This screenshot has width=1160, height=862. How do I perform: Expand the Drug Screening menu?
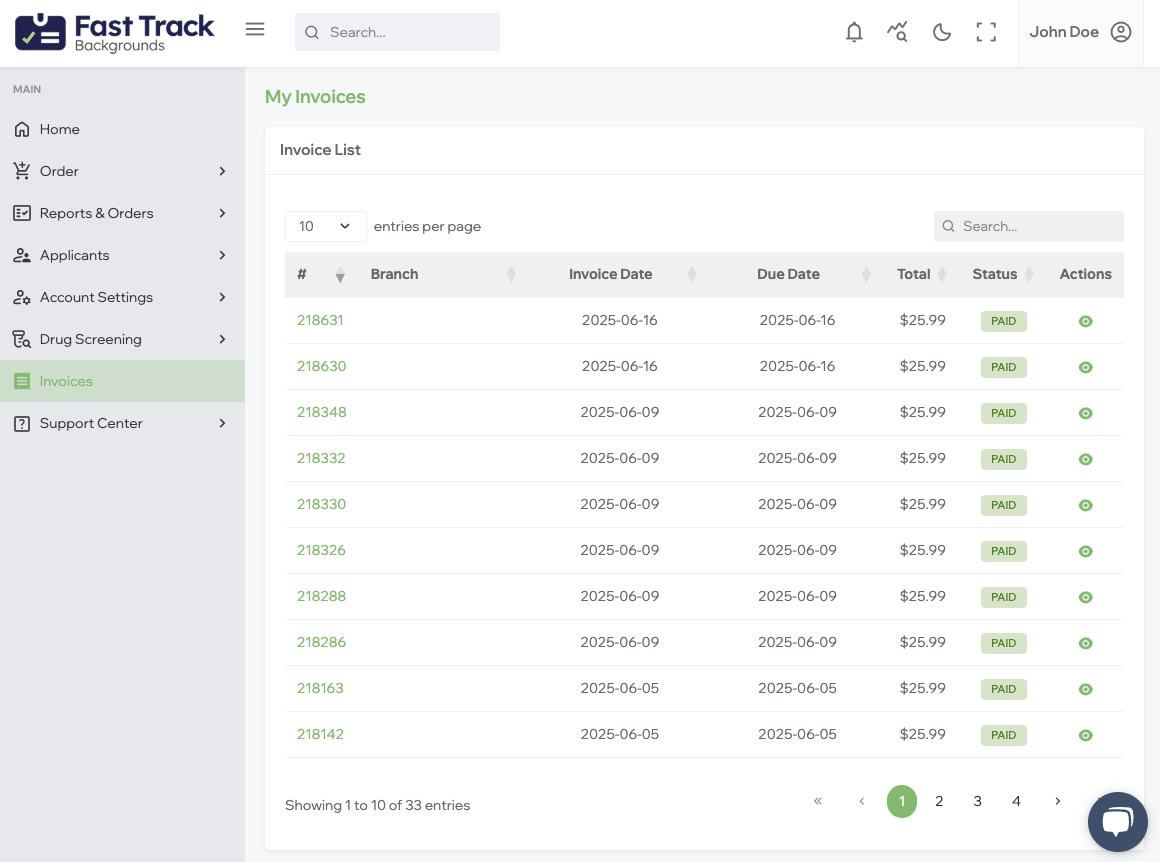122,339
